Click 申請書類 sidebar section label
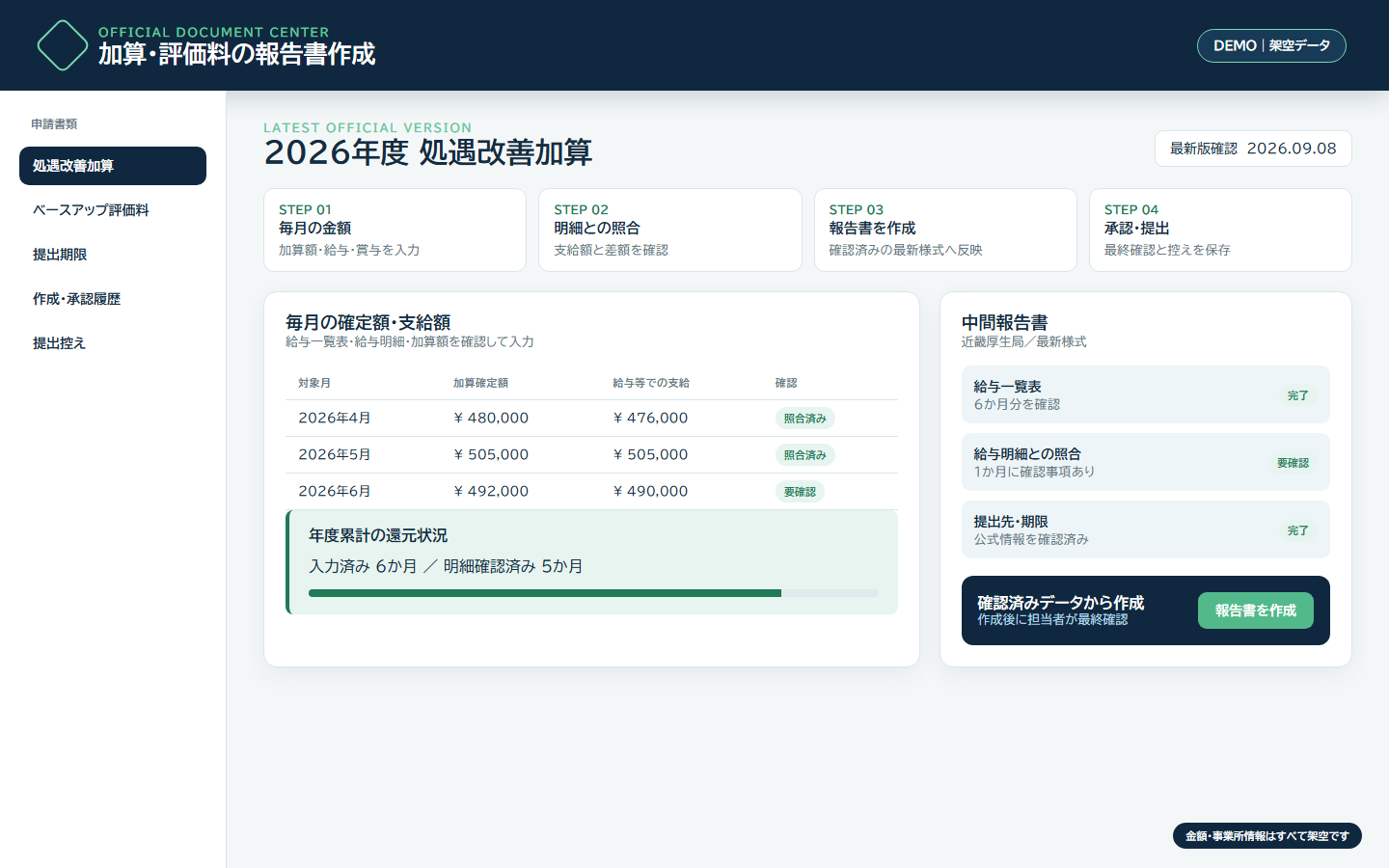This screenshot has height=868, width=1389. coord(54,123)
